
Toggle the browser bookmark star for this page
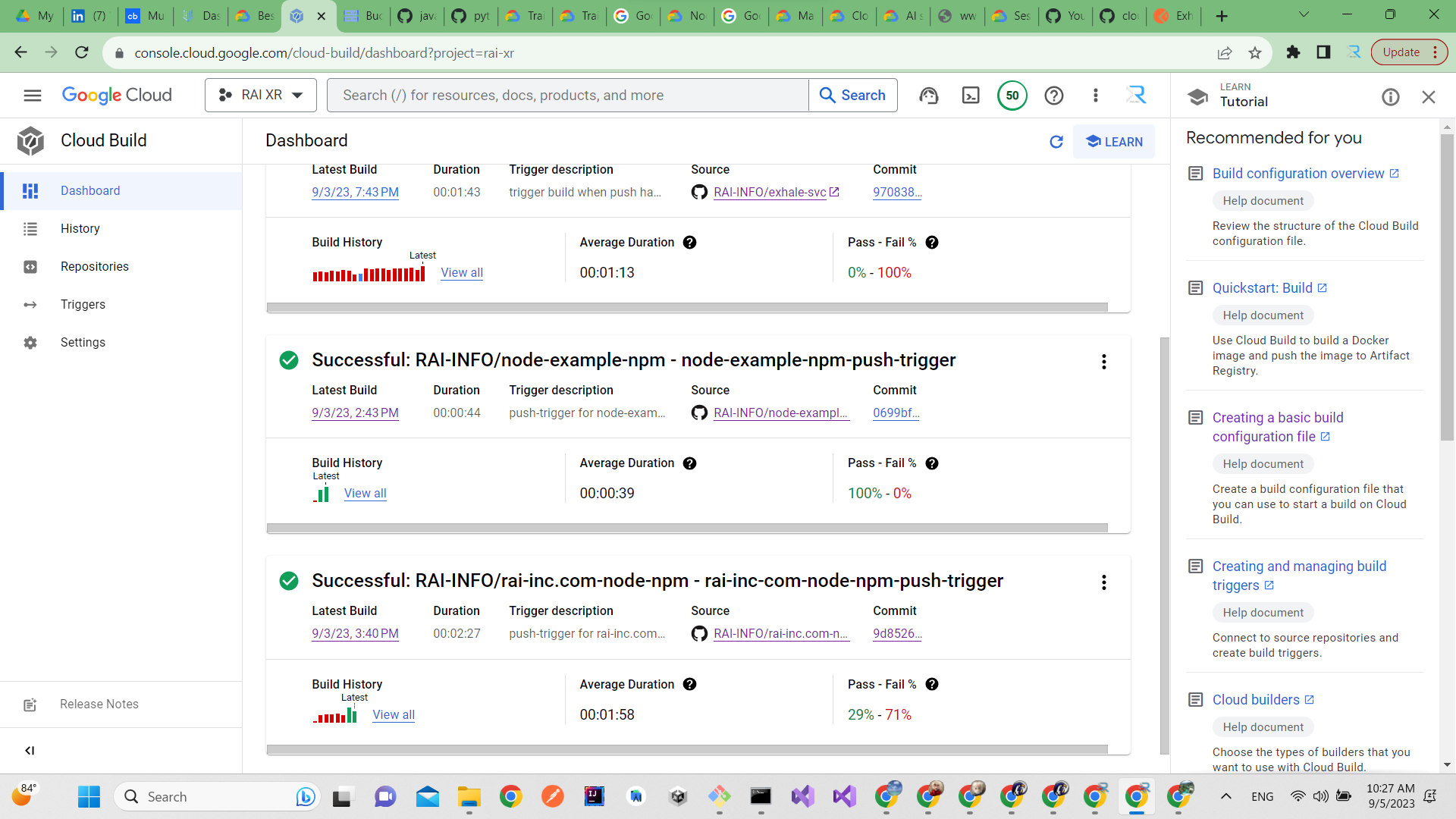(x=1255, y=52)
